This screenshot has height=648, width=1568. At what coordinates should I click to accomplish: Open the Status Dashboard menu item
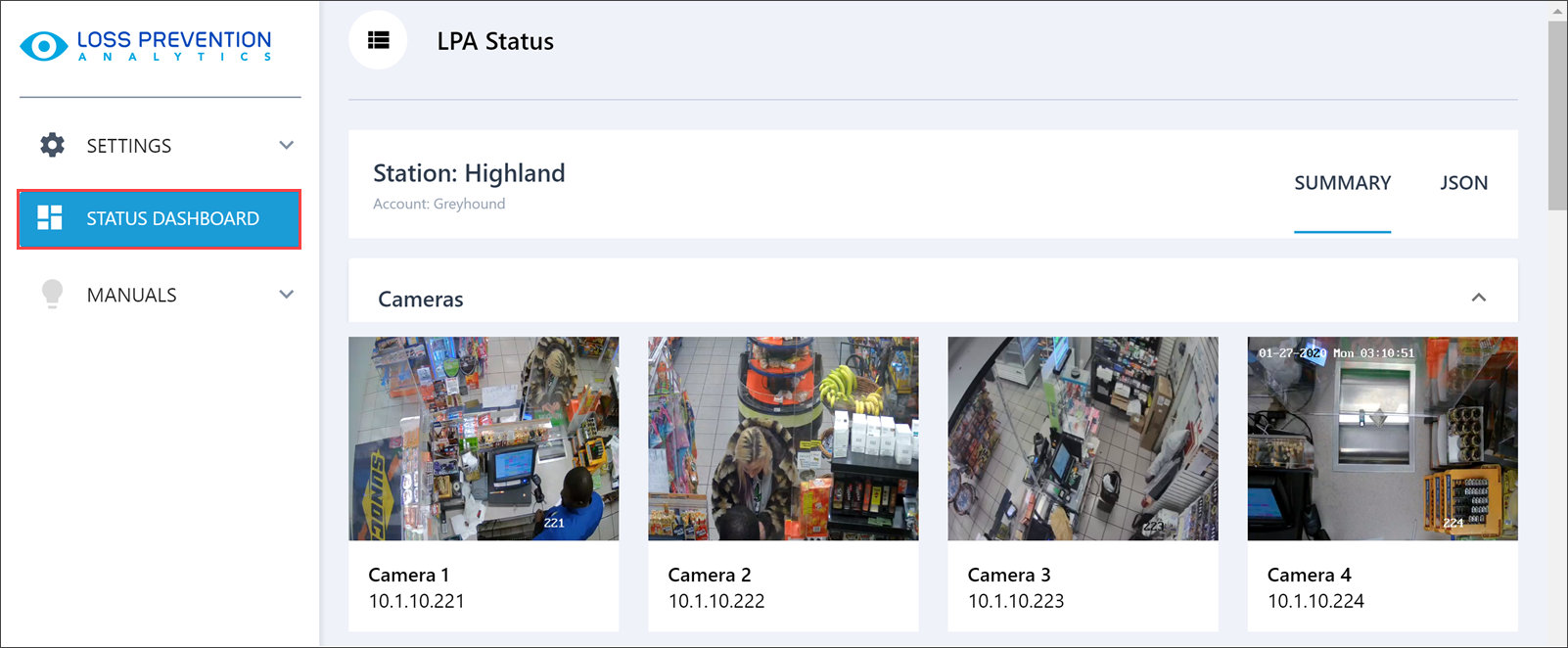click(x=172, y=218)
